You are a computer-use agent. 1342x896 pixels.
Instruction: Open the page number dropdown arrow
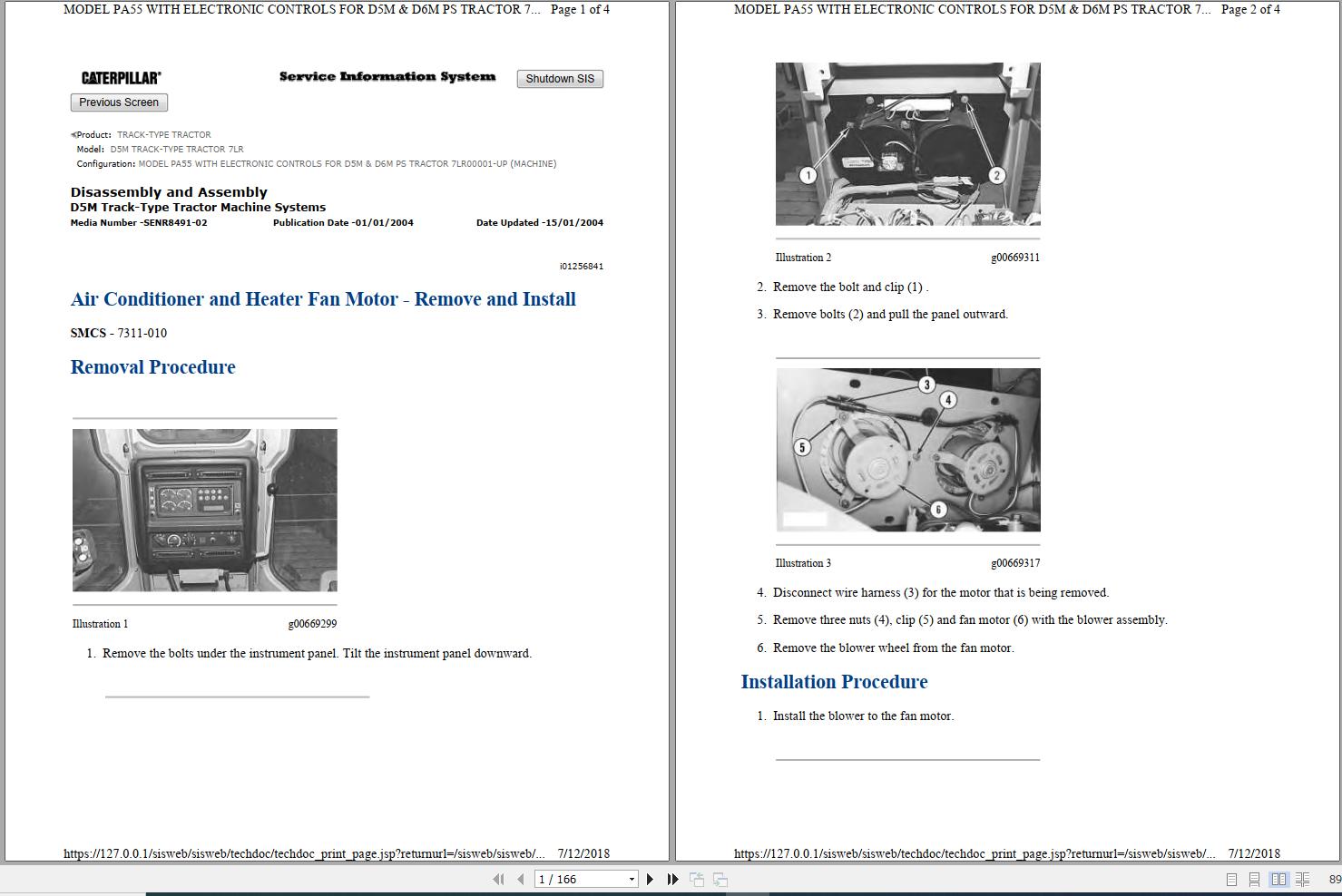point(632,879)
